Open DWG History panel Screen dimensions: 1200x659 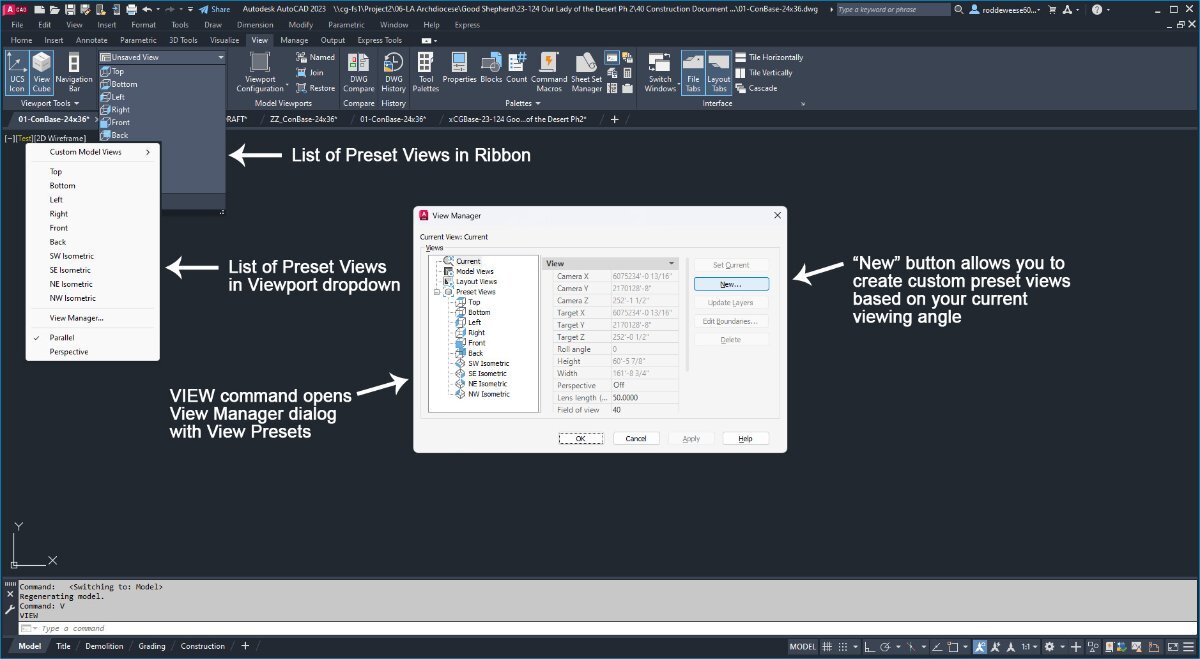(x=394, y=73)
